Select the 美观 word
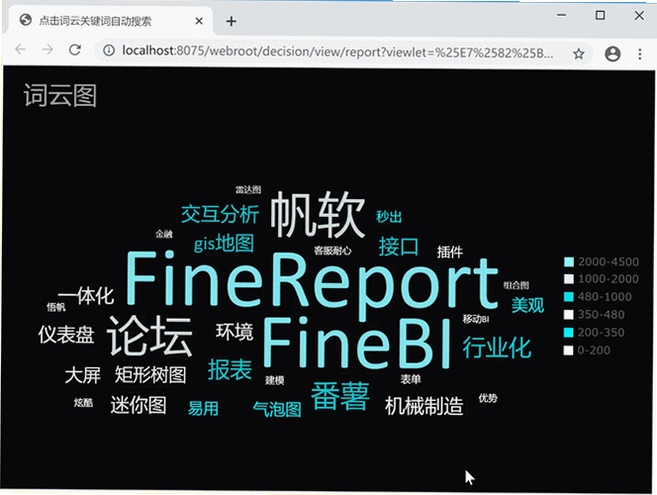The width and height of the screenshot is (657, 495). 528,305
